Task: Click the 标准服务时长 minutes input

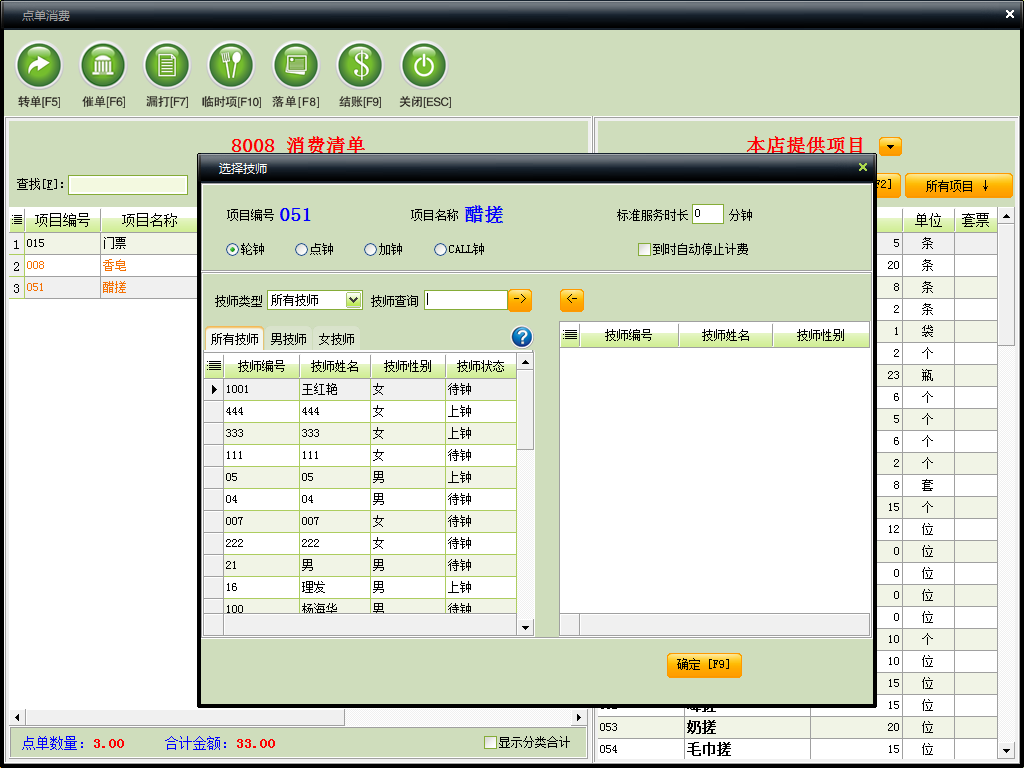Action: coord(708,214)
